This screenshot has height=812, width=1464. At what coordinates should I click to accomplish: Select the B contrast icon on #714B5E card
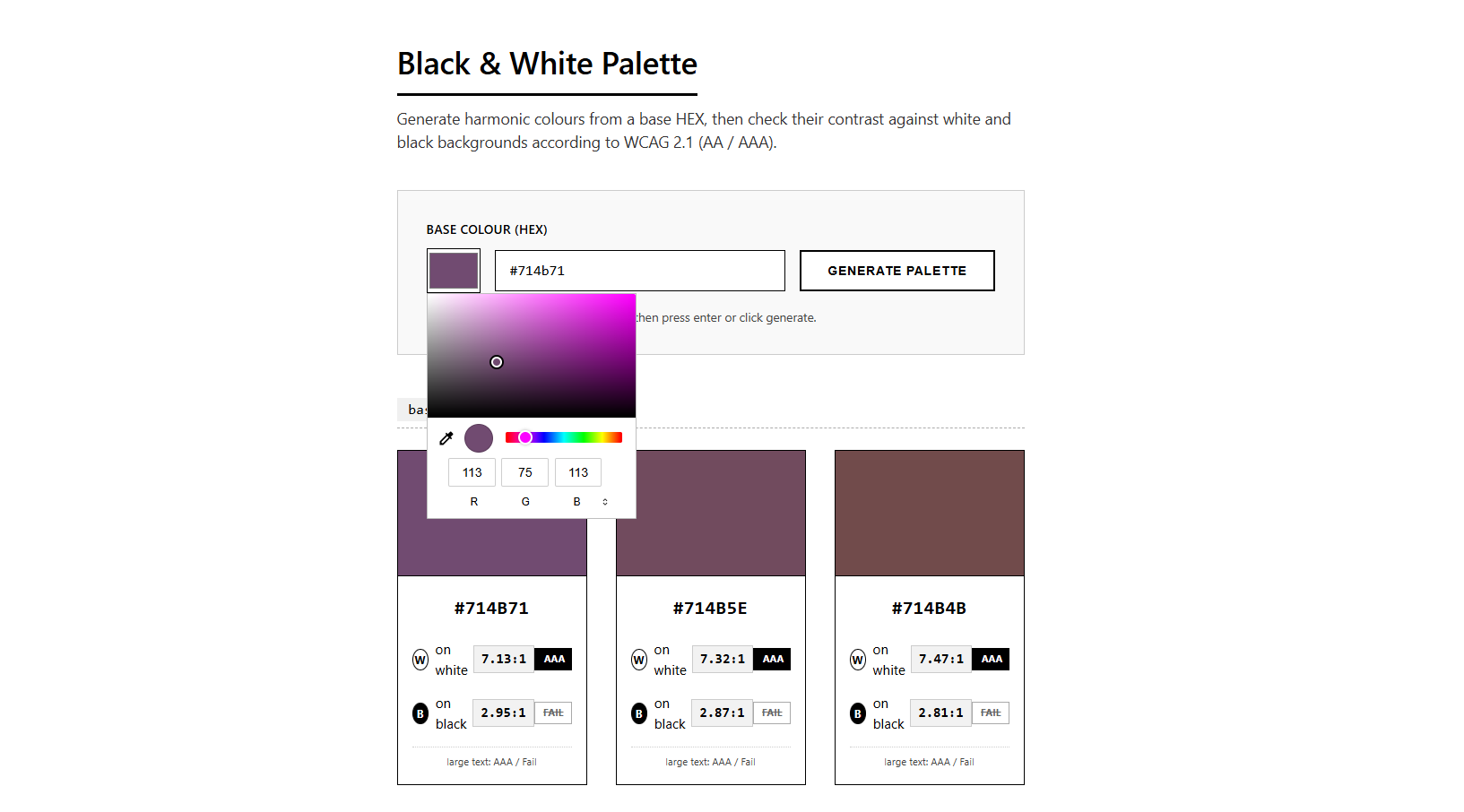pos(638,713)
